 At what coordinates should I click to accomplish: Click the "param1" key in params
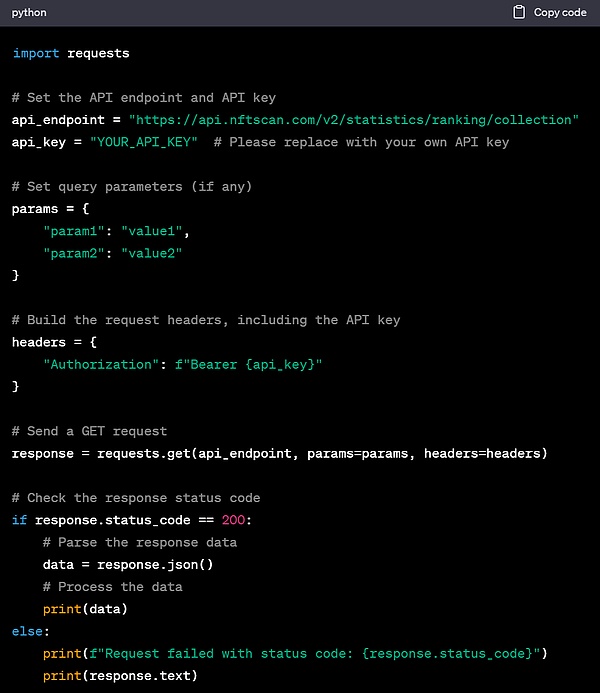tap(74, 231)
